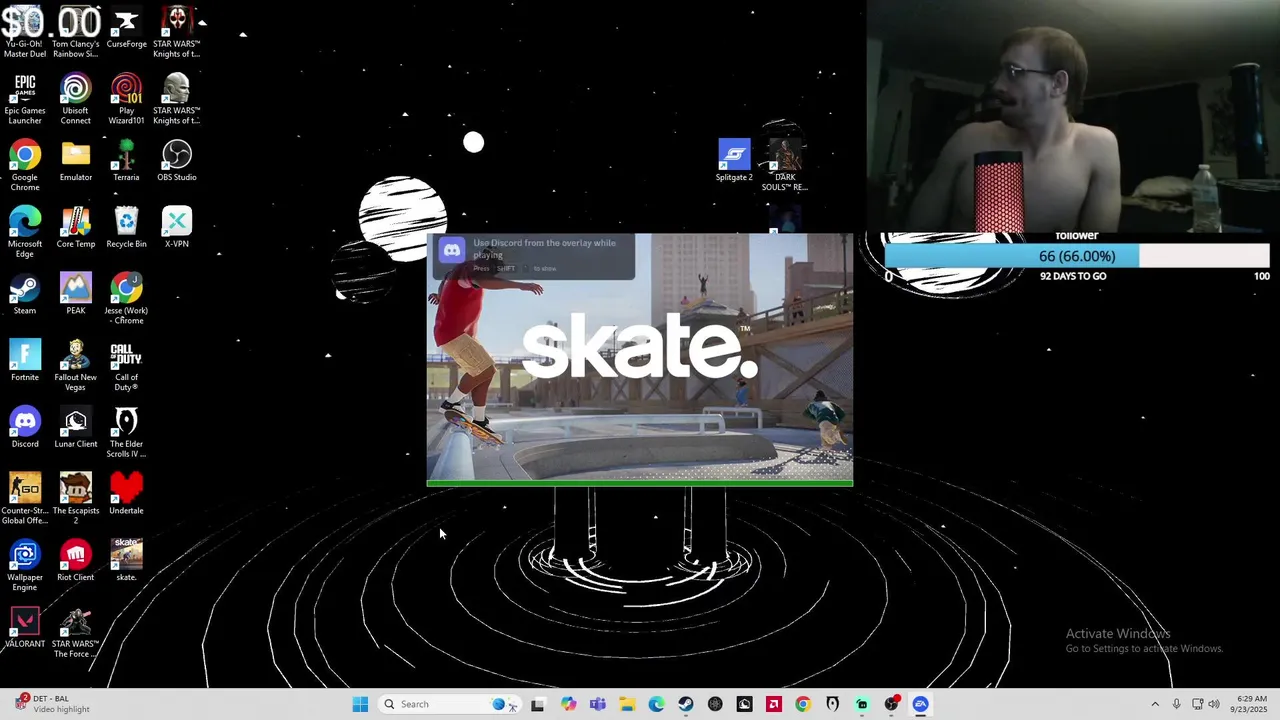Open Wallpaper Engine desktop shortcut
Viewport: 1280px width, 720px height.
[25, 565]
